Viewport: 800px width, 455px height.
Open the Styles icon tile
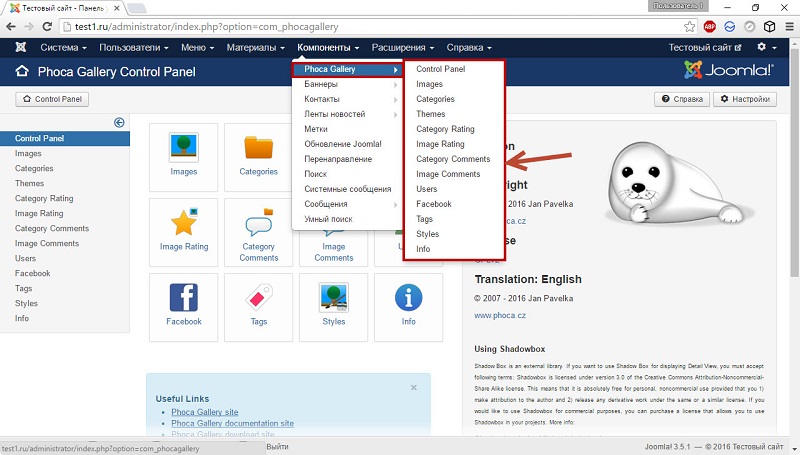coord(334,307)
